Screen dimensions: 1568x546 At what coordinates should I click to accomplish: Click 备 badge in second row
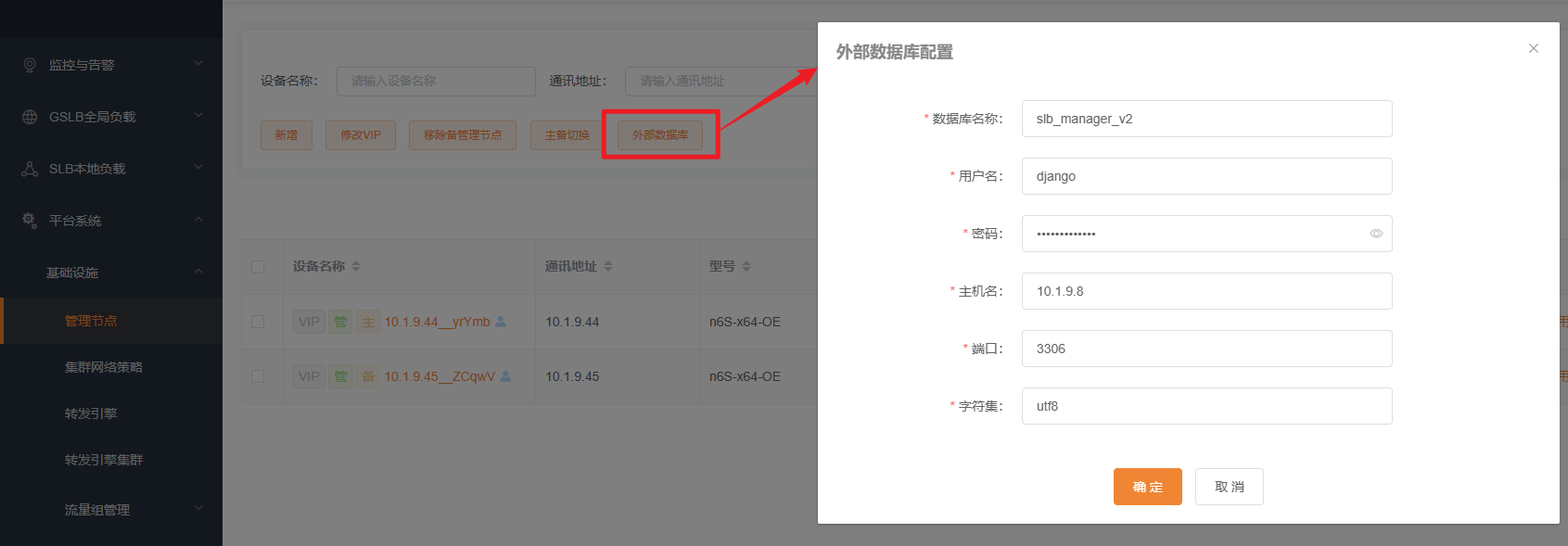click(x=368, y=376)
